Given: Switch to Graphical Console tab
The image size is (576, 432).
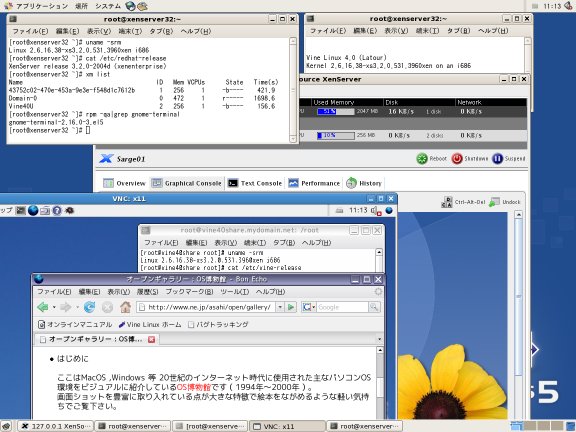Looking at the screenshot, I should coord(187,183).
